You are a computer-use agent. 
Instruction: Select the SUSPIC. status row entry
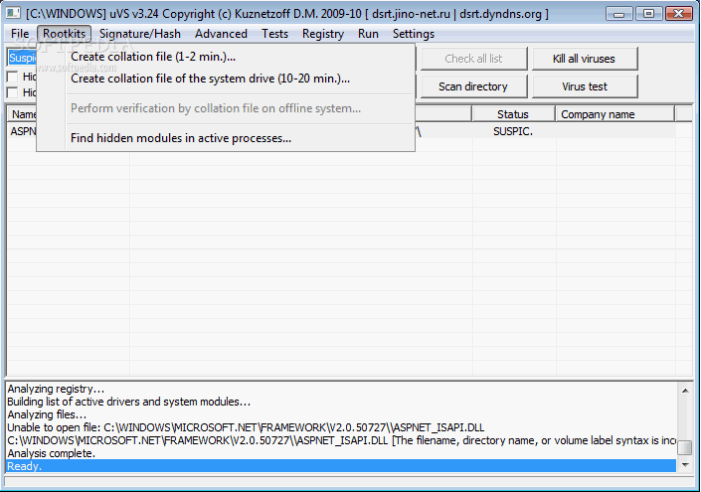513,131
